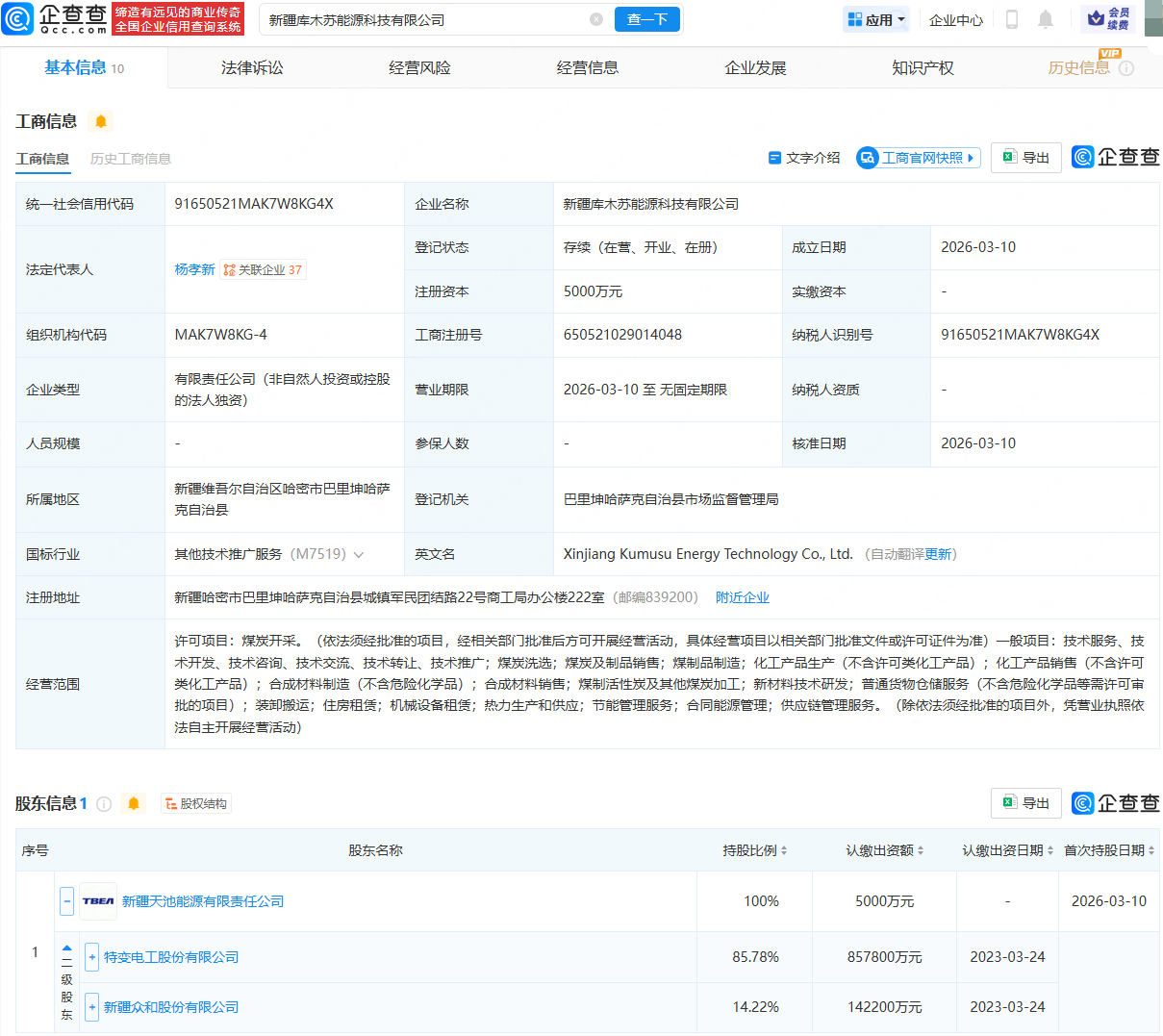Open the mobile phone app icon

click(1011, 19)
